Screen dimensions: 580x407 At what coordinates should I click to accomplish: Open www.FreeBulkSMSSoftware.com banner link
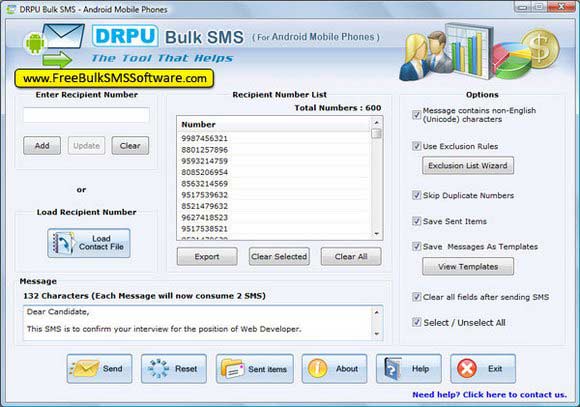pyautogui.click(x=114, y=78)
